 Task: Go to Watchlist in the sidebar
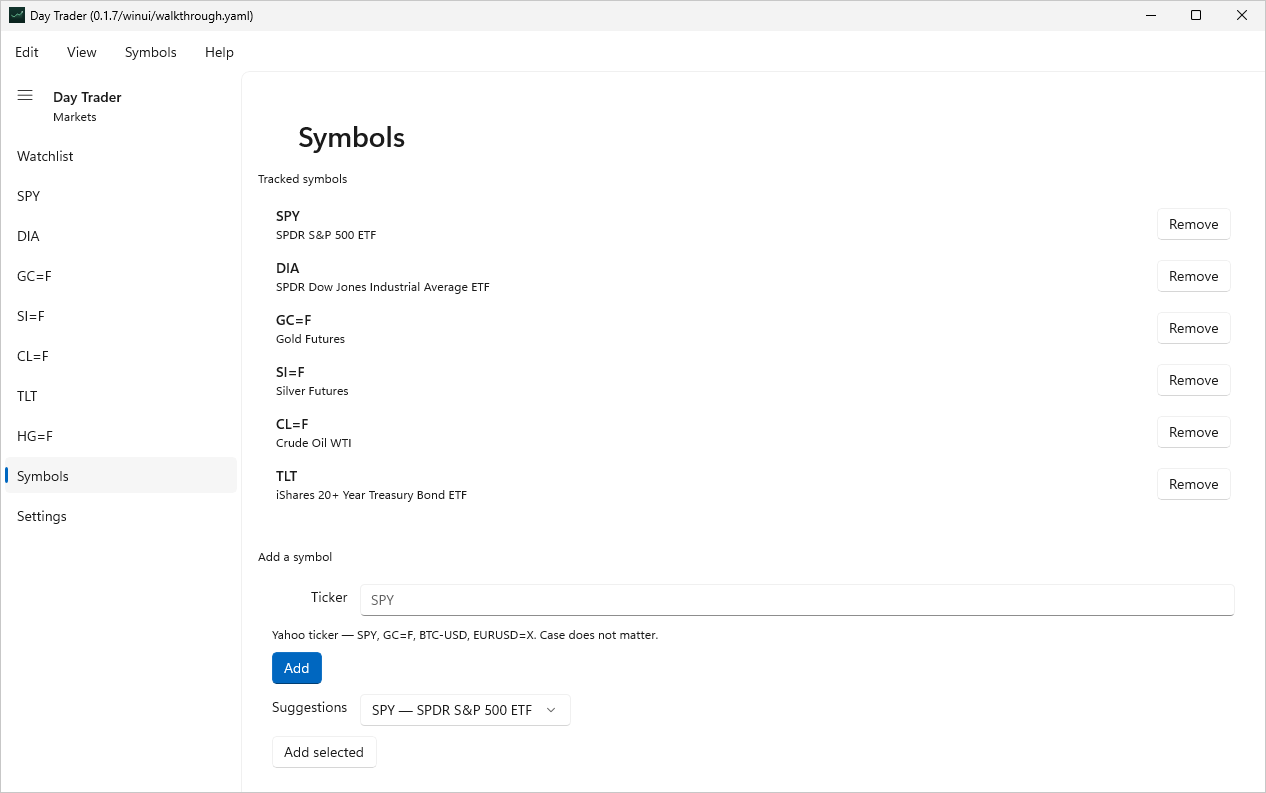click(121, 156)
